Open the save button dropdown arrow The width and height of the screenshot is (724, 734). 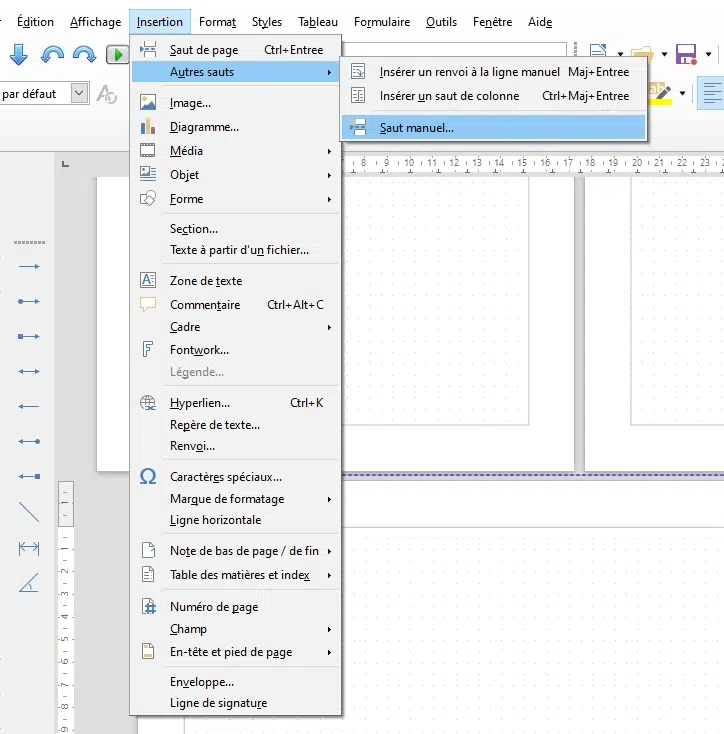click(709, 54)
